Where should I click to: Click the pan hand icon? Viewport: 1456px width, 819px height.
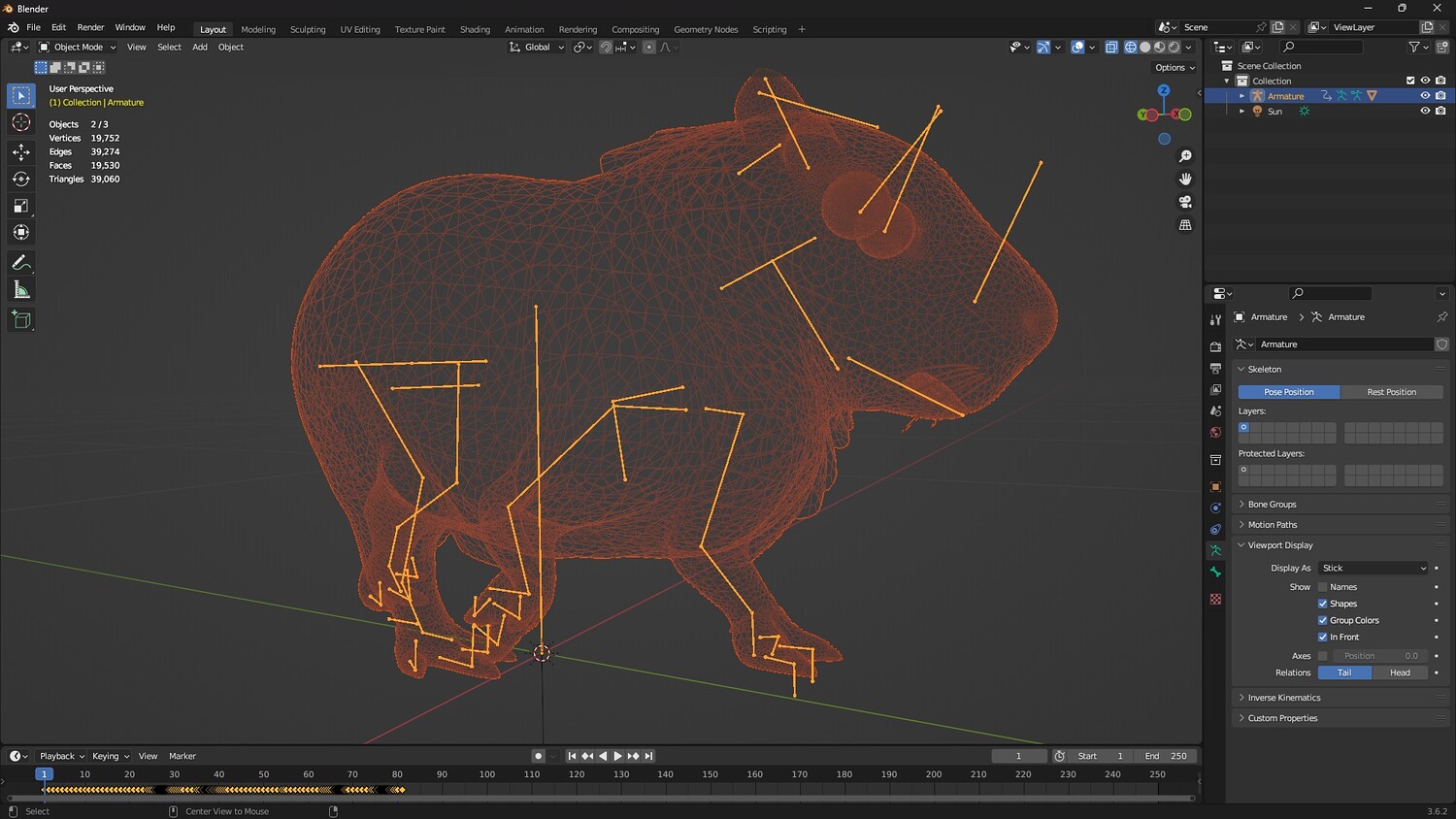[x=1185, y=179]
